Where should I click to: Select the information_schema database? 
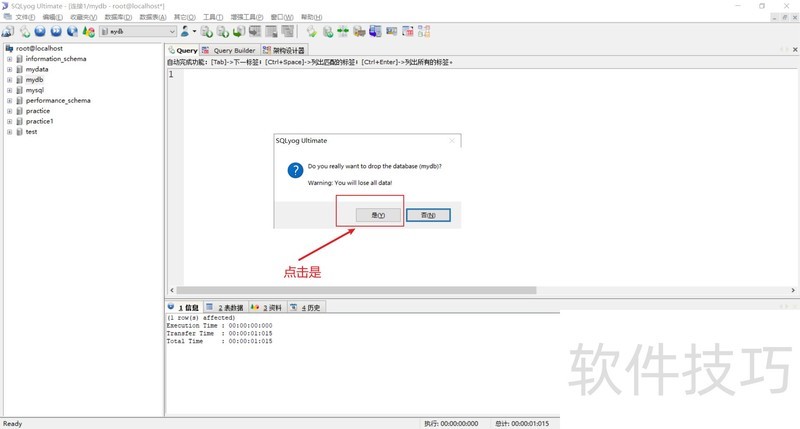click(x=56, y=59)
